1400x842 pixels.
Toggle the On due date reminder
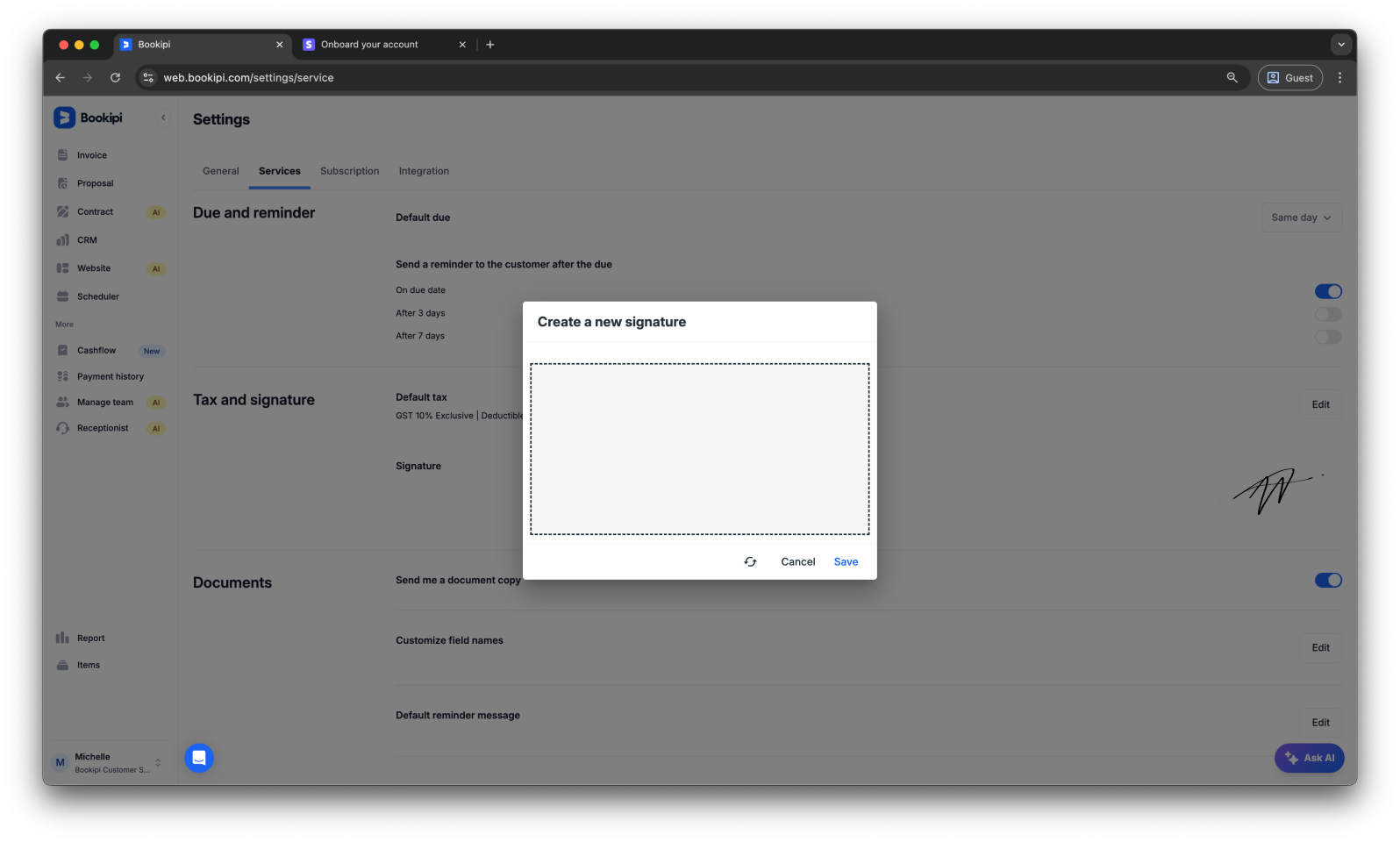[1328, 291]
